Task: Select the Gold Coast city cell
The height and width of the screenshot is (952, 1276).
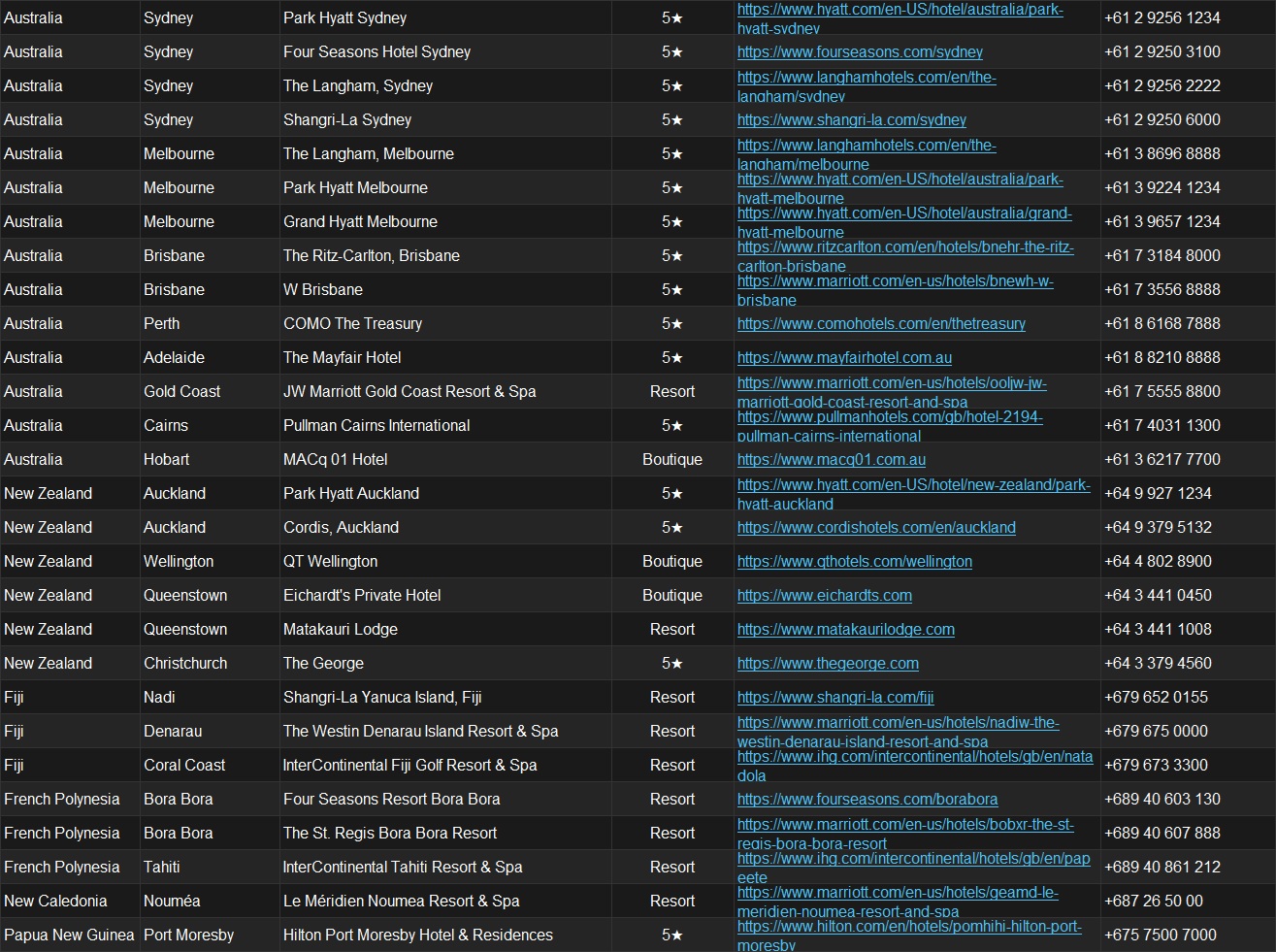Action: pyautogui.click(x=210, y=391)
